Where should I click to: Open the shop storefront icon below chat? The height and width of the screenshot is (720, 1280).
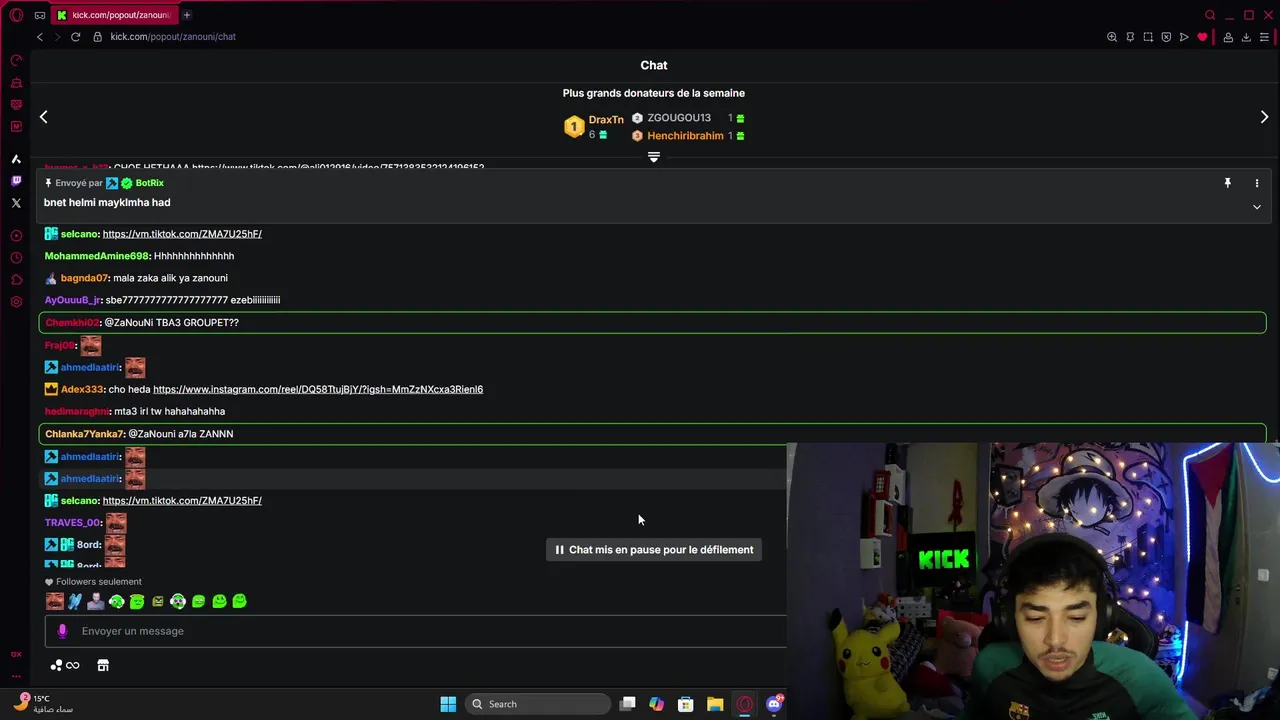click(x=103, y=665)
